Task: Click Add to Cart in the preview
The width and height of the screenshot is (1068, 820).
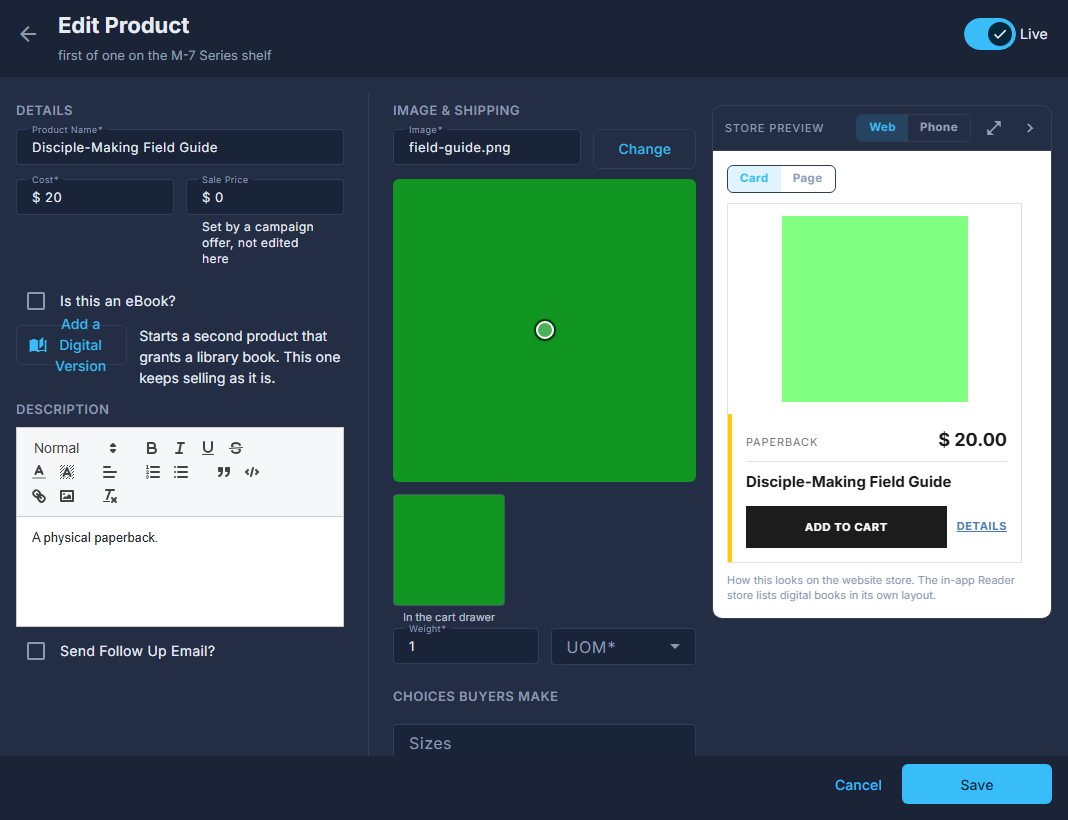Action: (x=846, y=527)
